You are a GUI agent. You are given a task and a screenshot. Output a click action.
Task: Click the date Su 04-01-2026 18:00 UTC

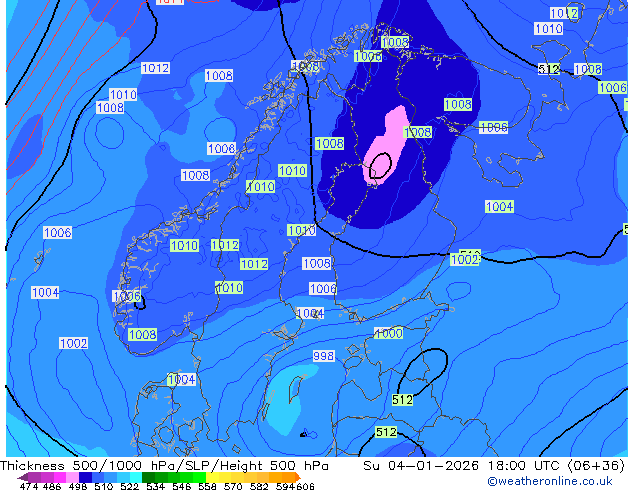pos(463,465)
